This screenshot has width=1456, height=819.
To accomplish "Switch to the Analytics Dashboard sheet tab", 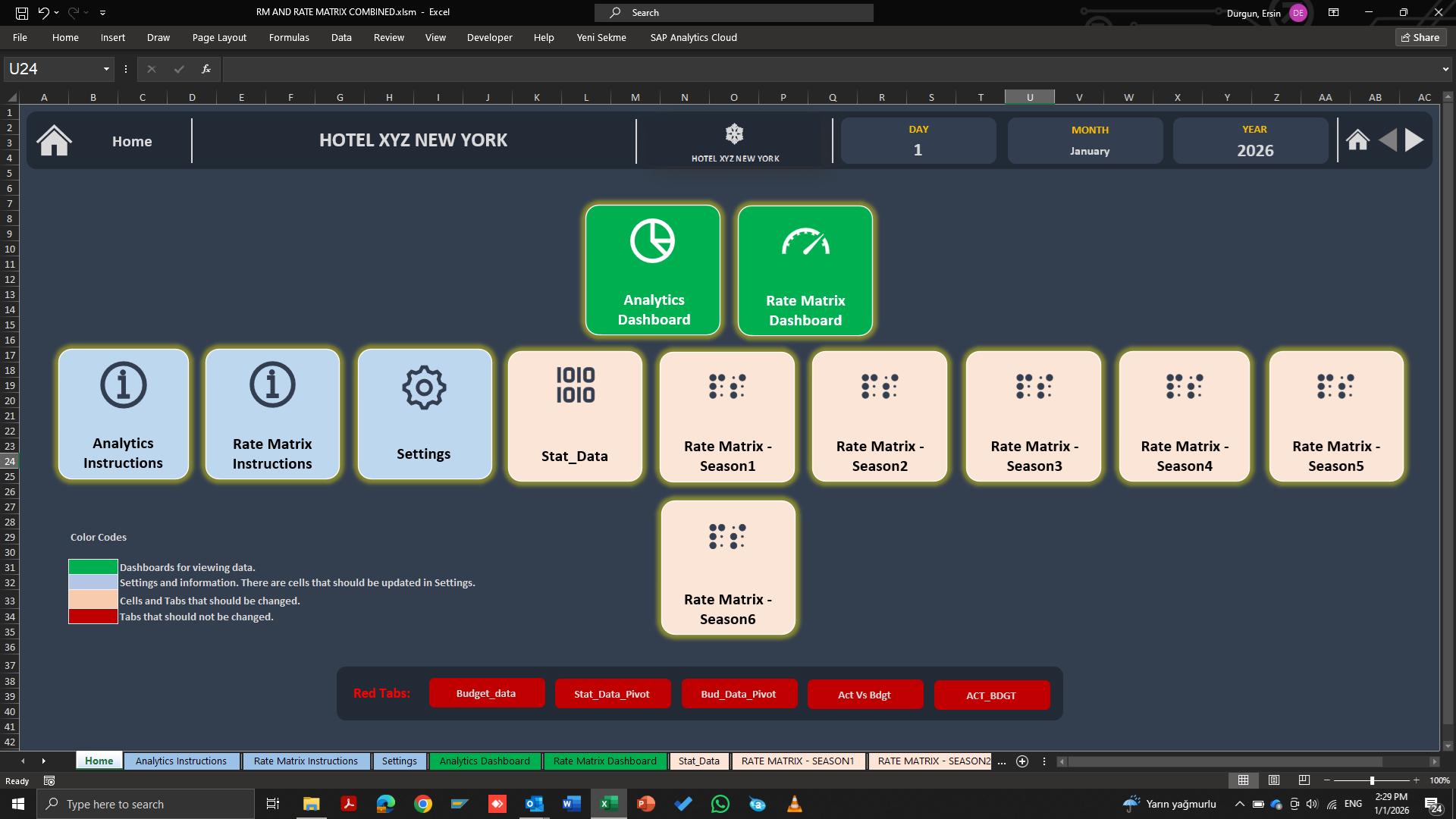I will tap(485, 761).
